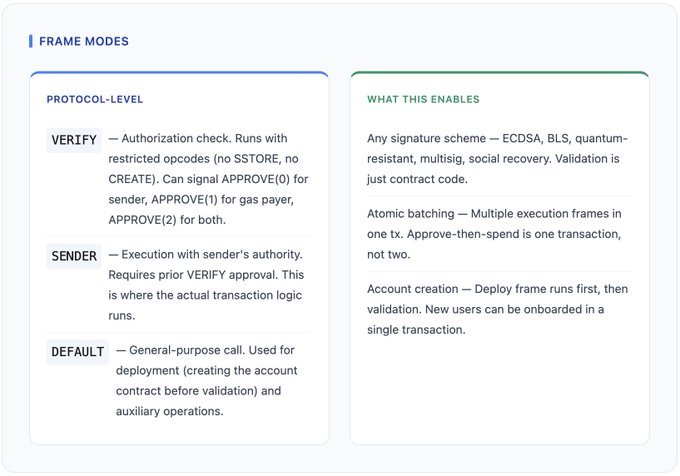Click the blue accent bar beside FRAME MODES

click(x=31, y=42)
